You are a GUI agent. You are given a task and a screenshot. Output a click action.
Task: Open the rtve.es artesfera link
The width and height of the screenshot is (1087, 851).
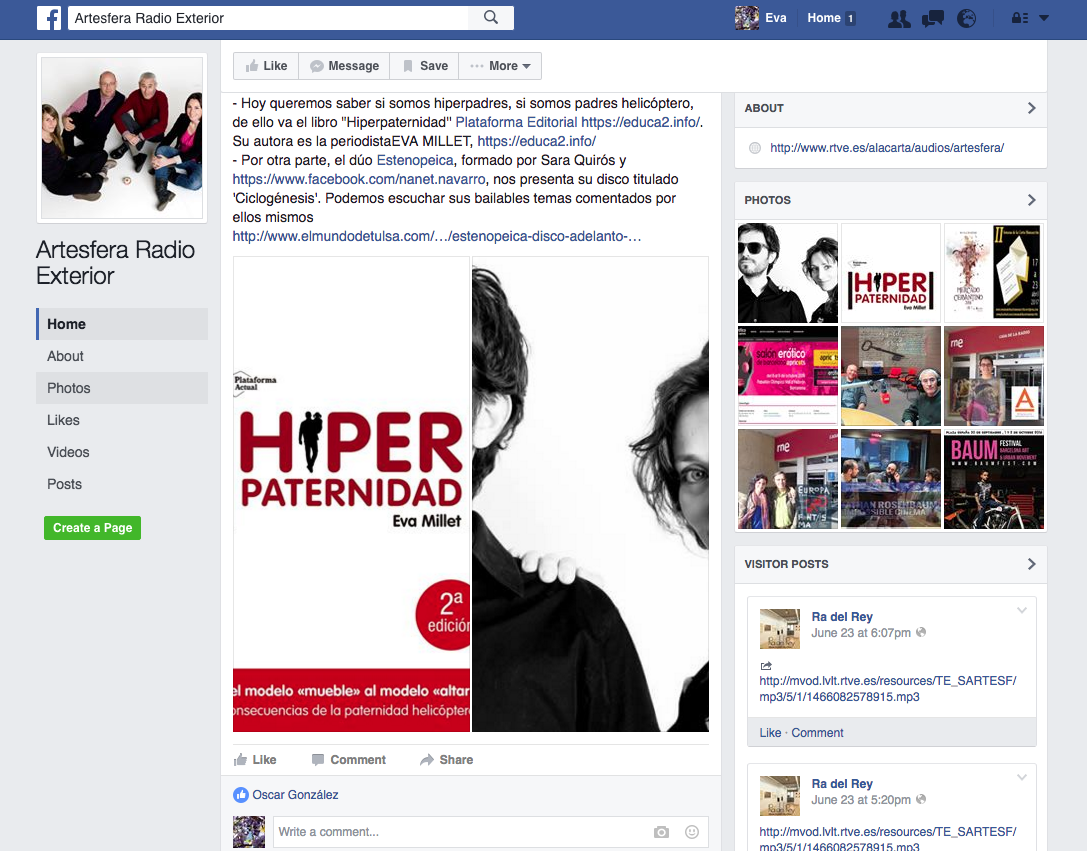coord(886,148)
